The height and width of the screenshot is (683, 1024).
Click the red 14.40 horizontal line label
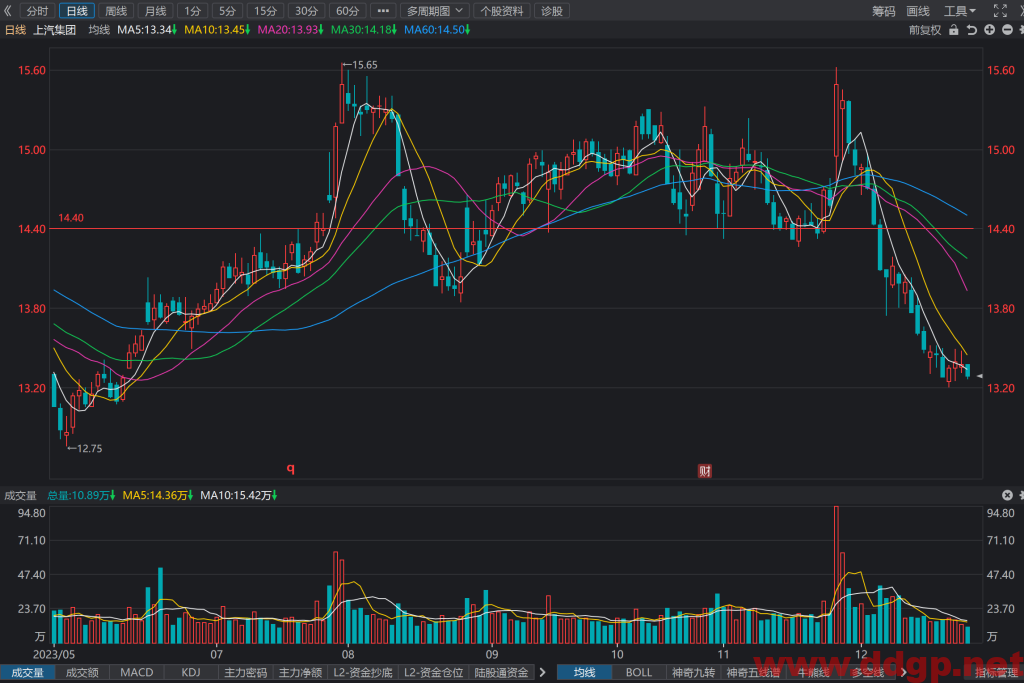click(x=71, y=217)
